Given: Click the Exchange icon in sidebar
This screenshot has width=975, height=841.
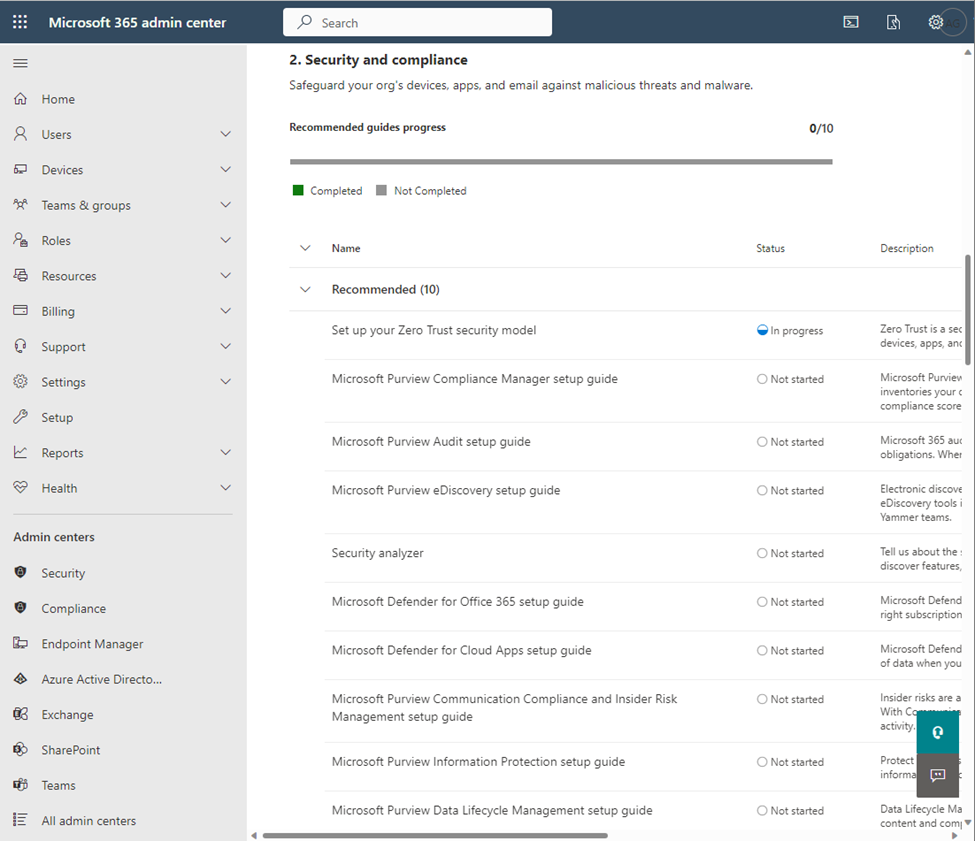Looking at the screenshot, I should (21, 714).
